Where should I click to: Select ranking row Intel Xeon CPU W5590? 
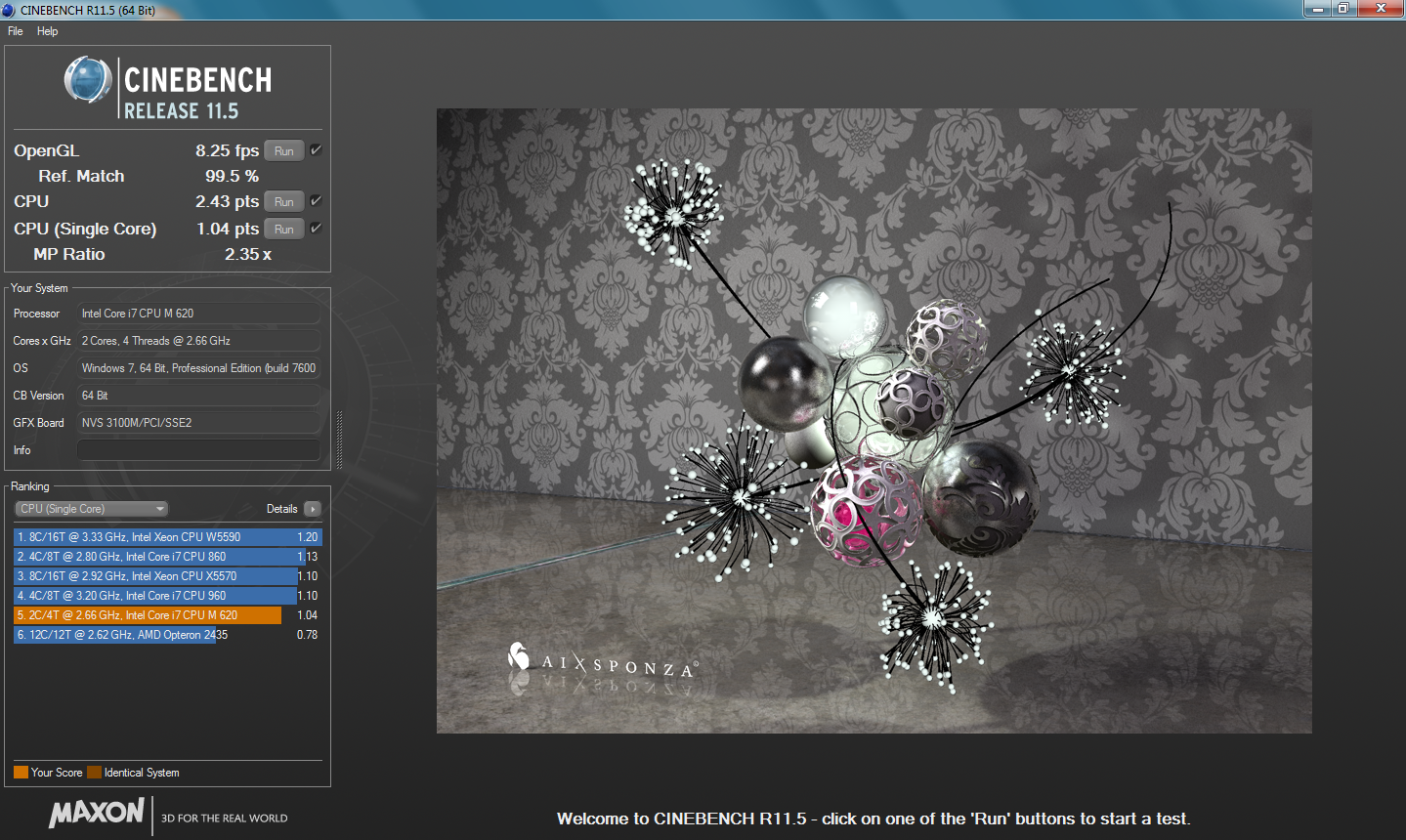click(167, 537)
